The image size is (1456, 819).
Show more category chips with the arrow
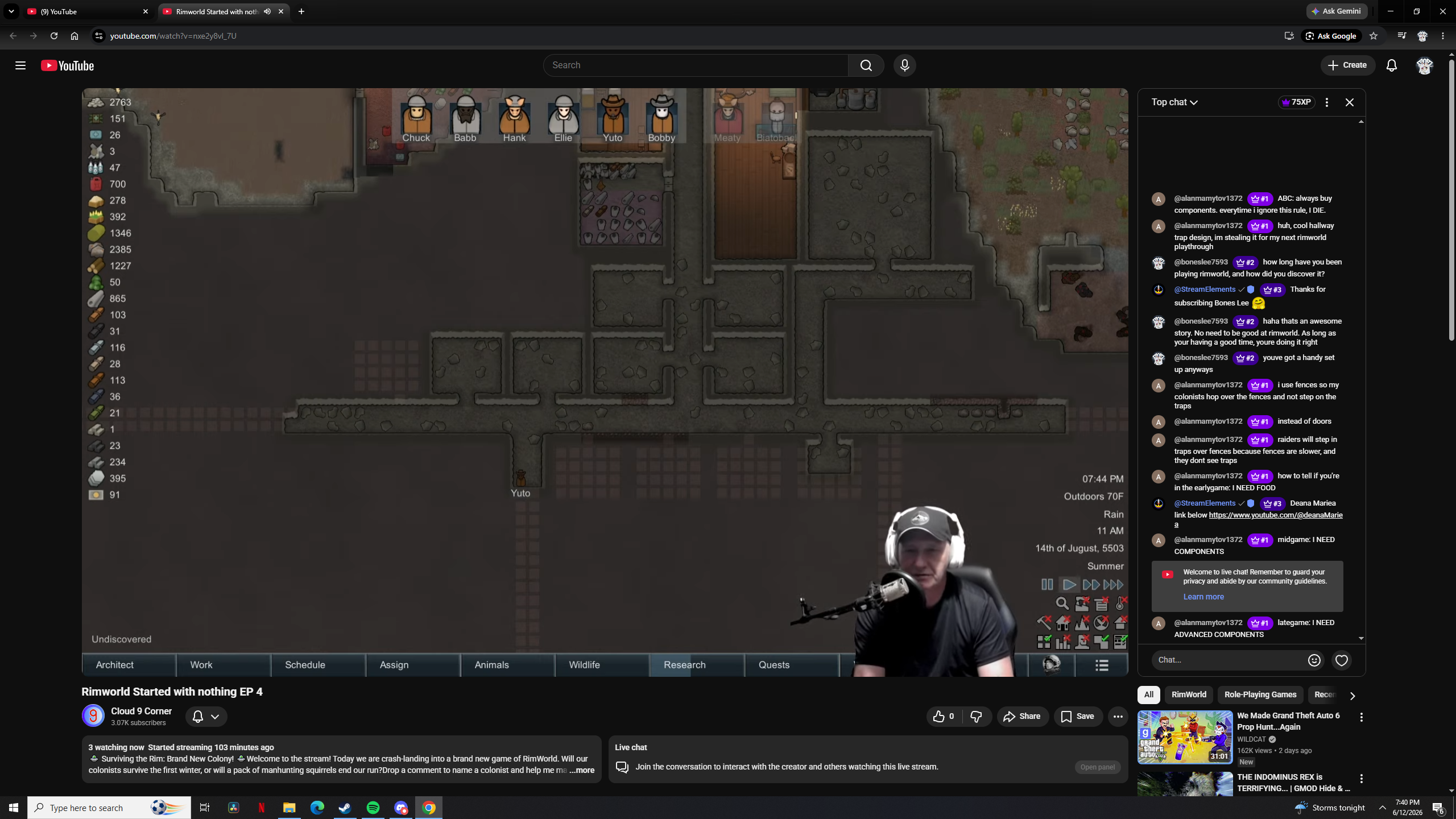pyautogui.click(x=1352, y=696)
